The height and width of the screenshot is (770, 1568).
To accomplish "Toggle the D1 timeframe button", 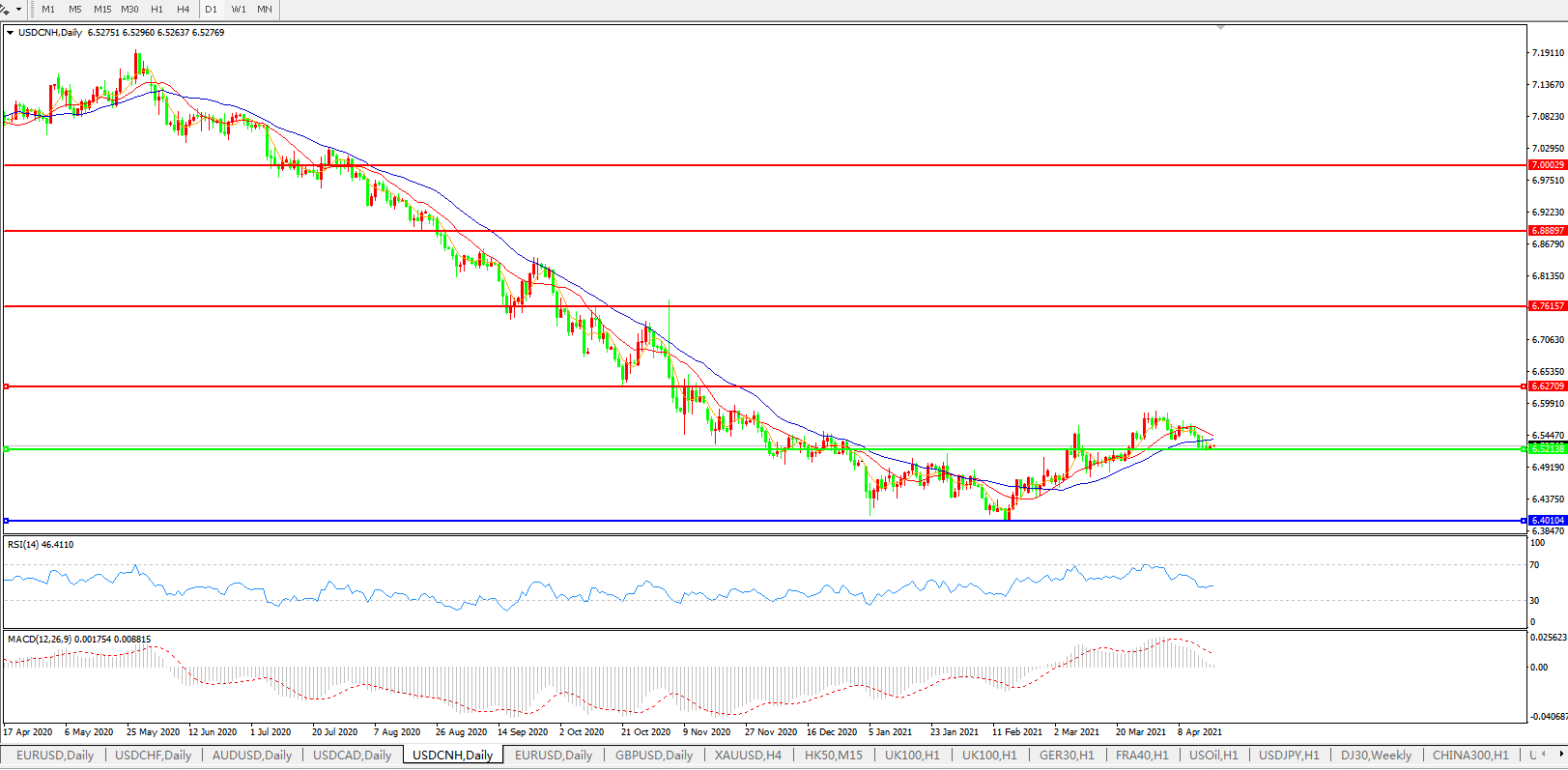I will [211, 9].
